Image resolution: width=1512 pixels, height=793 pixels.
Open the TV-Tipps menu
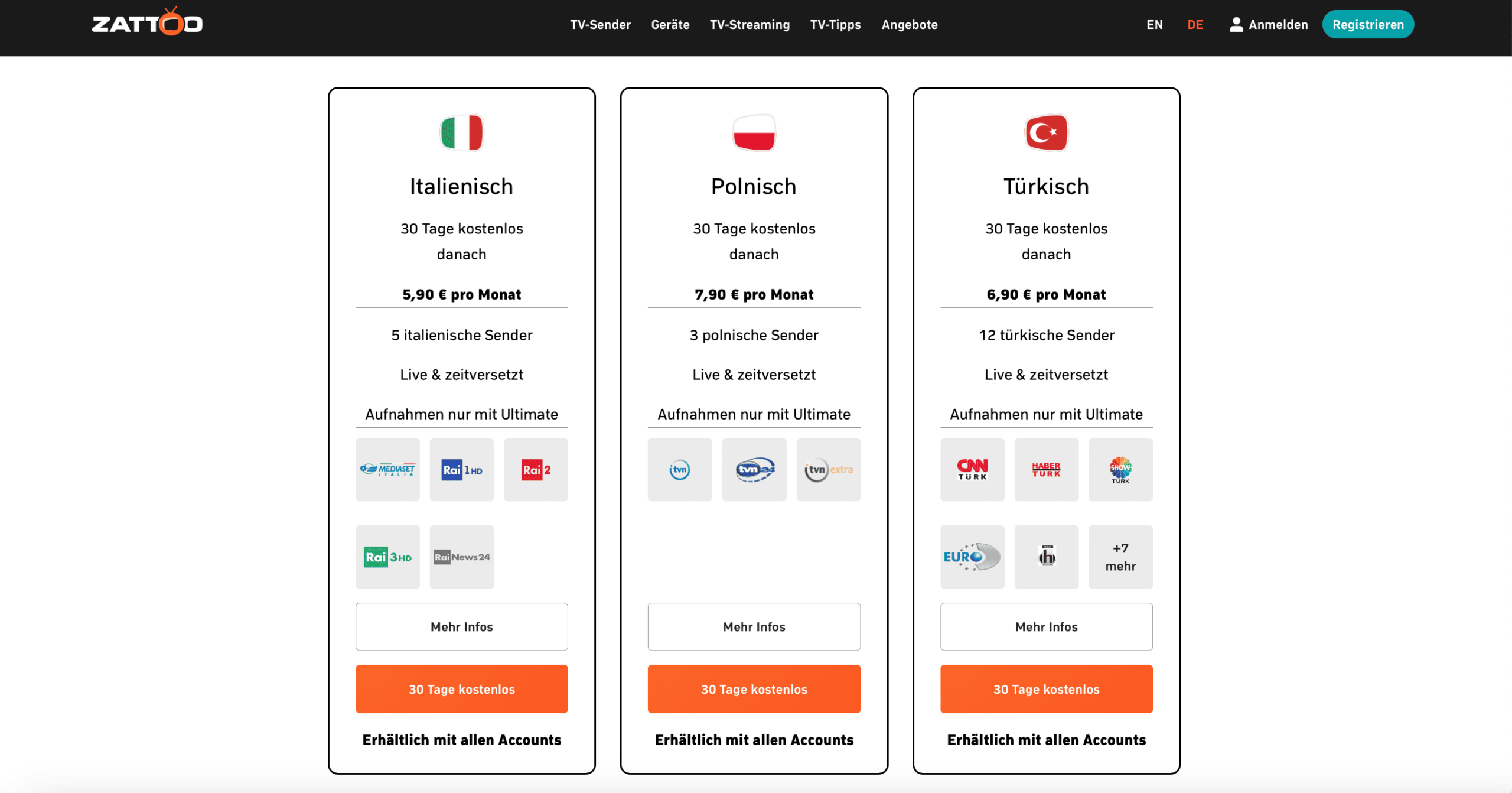coord(835,25)
